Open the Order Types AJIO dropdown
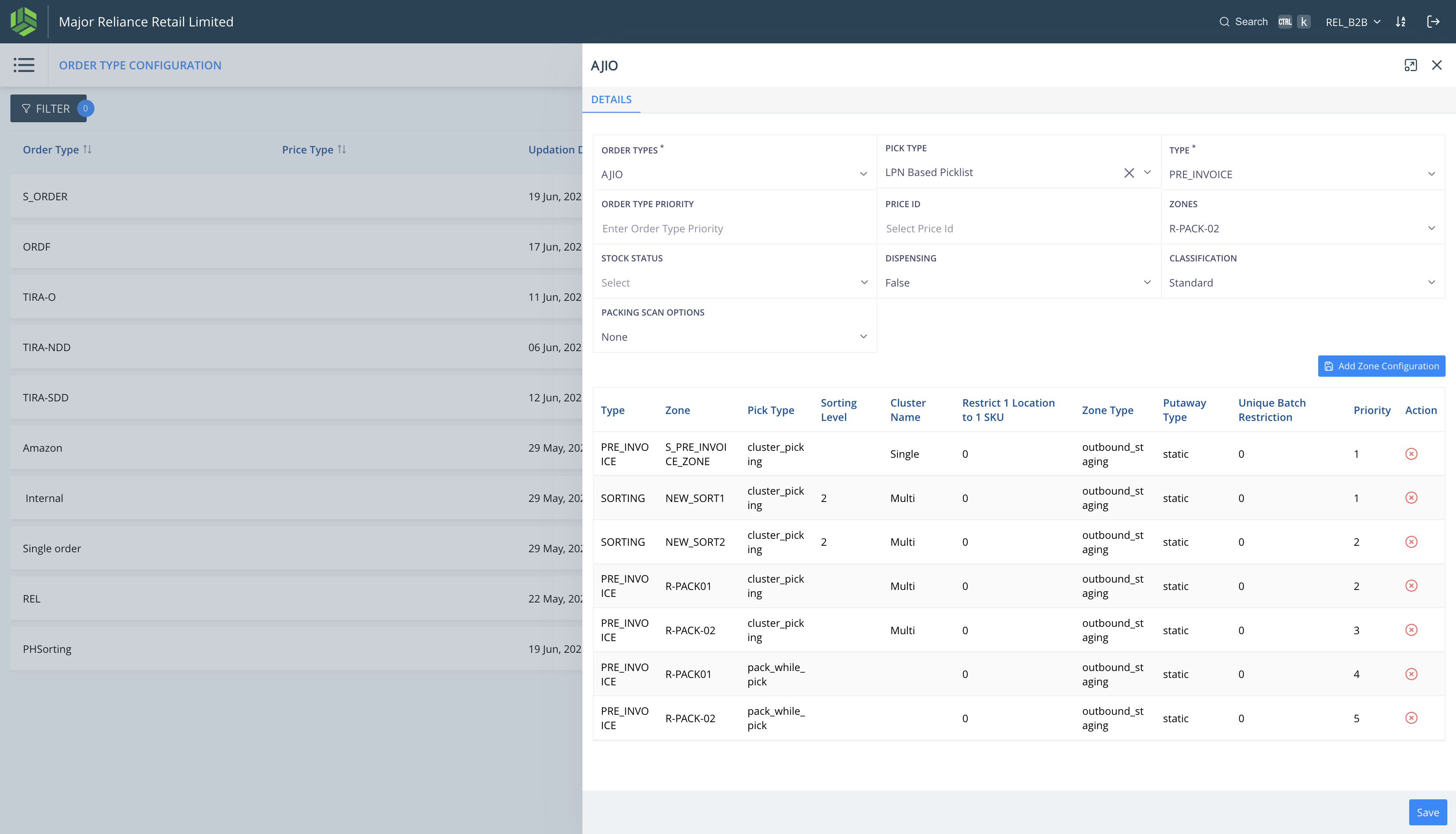Image resolution: width=1456 pixels, height=834 pixels. pos(734,174)
